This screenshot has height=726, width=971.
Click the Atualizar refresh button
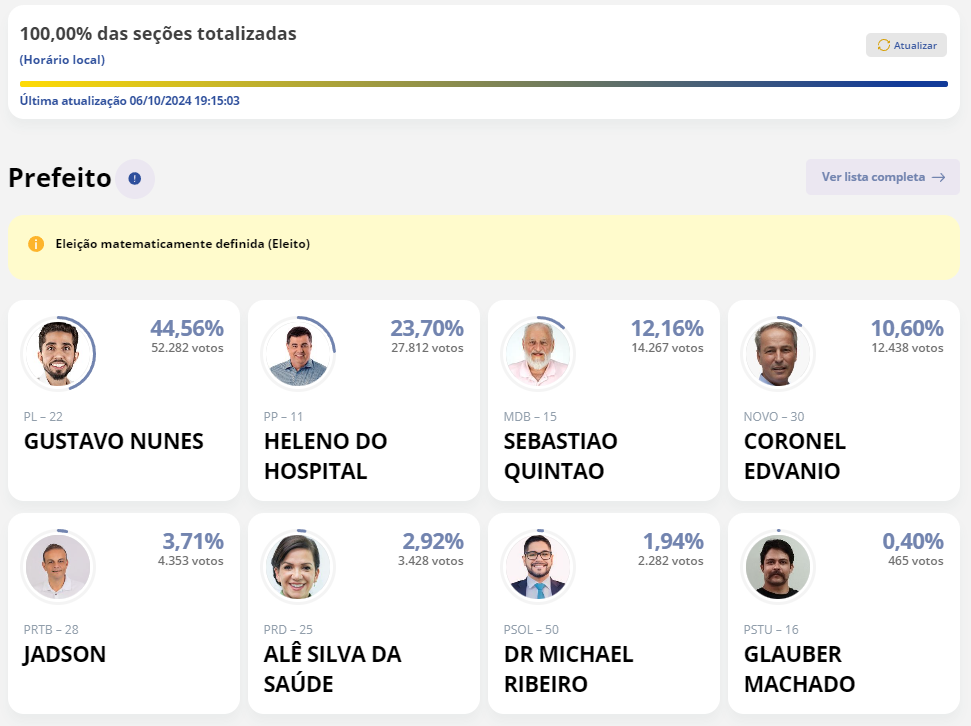coord(906,45)
